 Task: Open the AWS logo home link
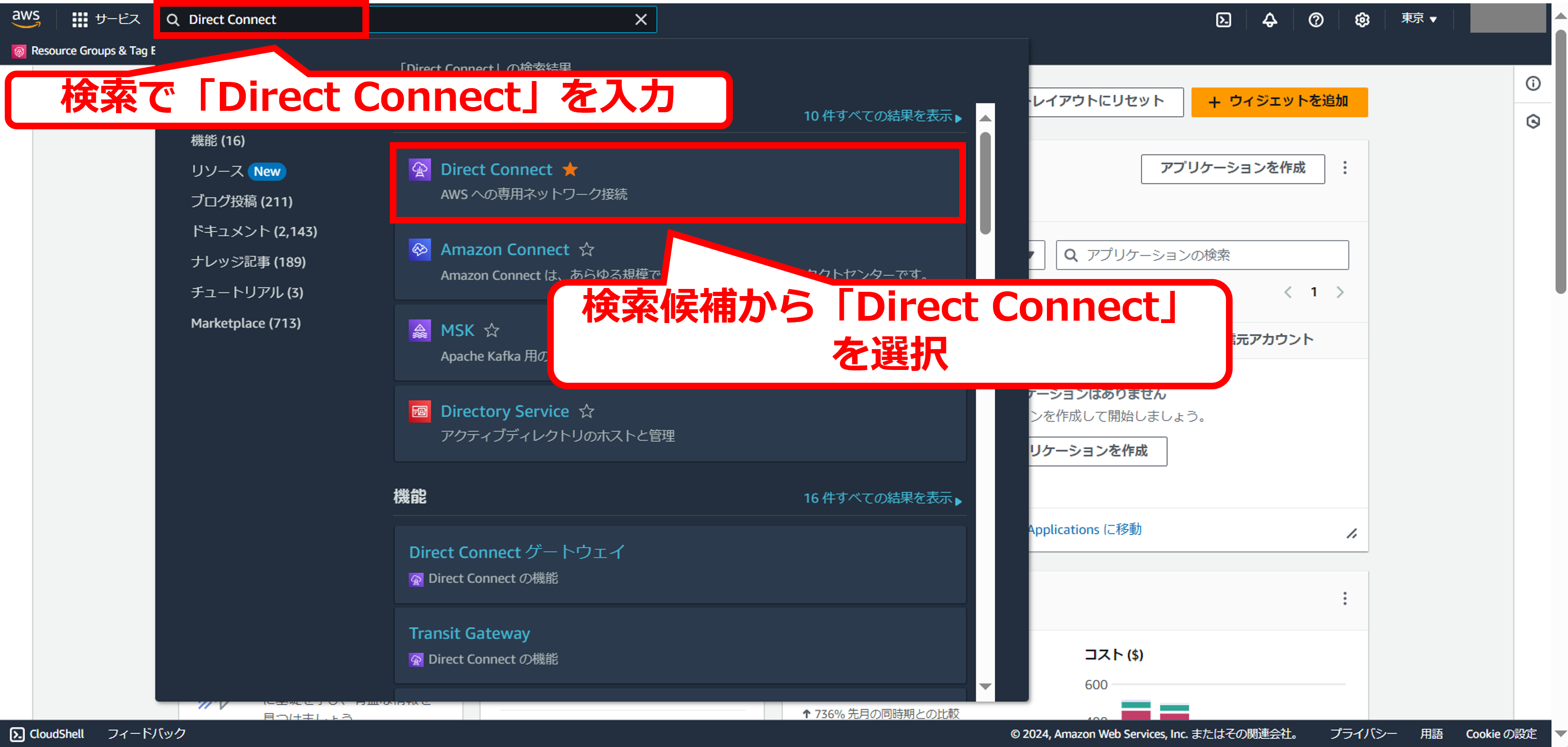coord(26,19)
